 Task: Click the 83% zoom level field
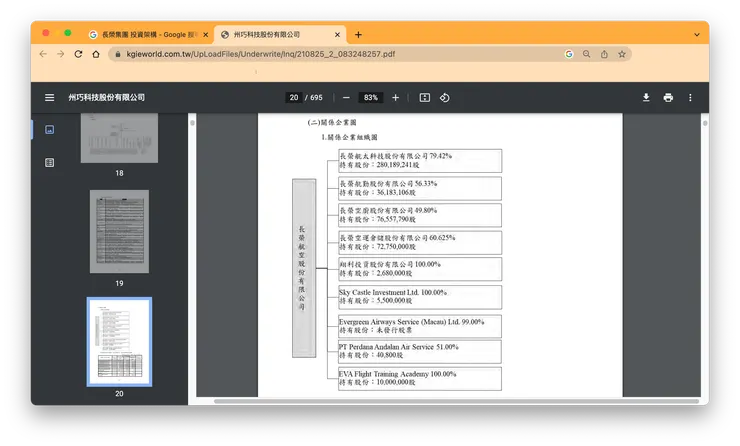point(370,98)
